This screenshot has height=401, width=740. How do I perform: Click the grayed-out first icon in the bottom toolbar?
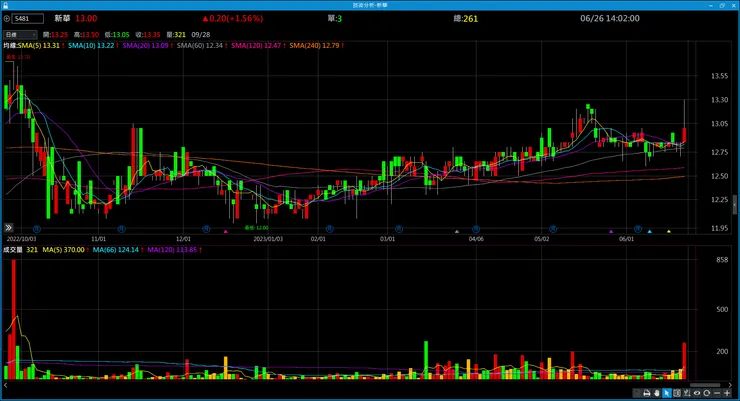coord(637,393)
